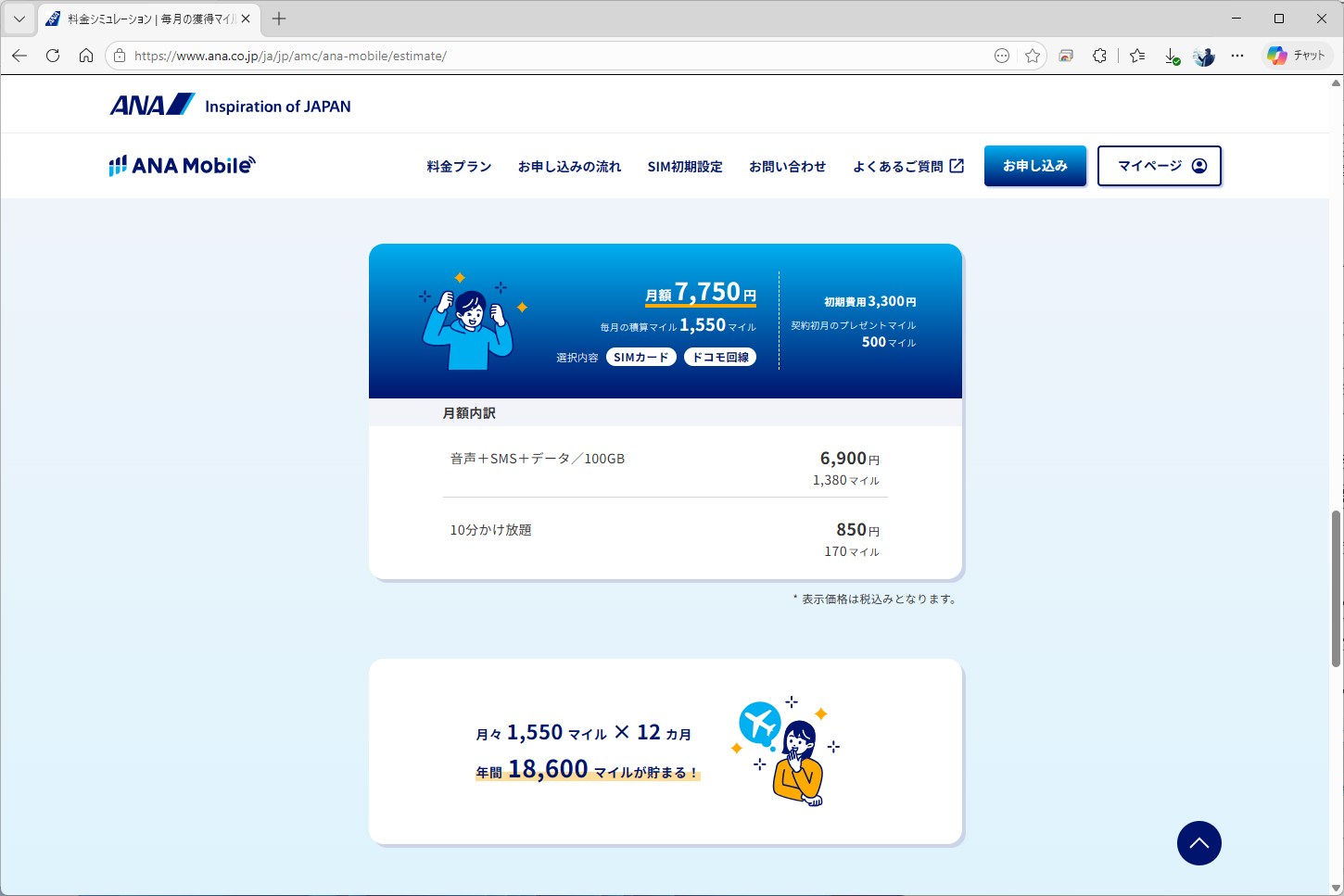Viewport: 1344px width, 896px height.
Task: Open the お問い合わせ menu item
Action: point(787,167)
